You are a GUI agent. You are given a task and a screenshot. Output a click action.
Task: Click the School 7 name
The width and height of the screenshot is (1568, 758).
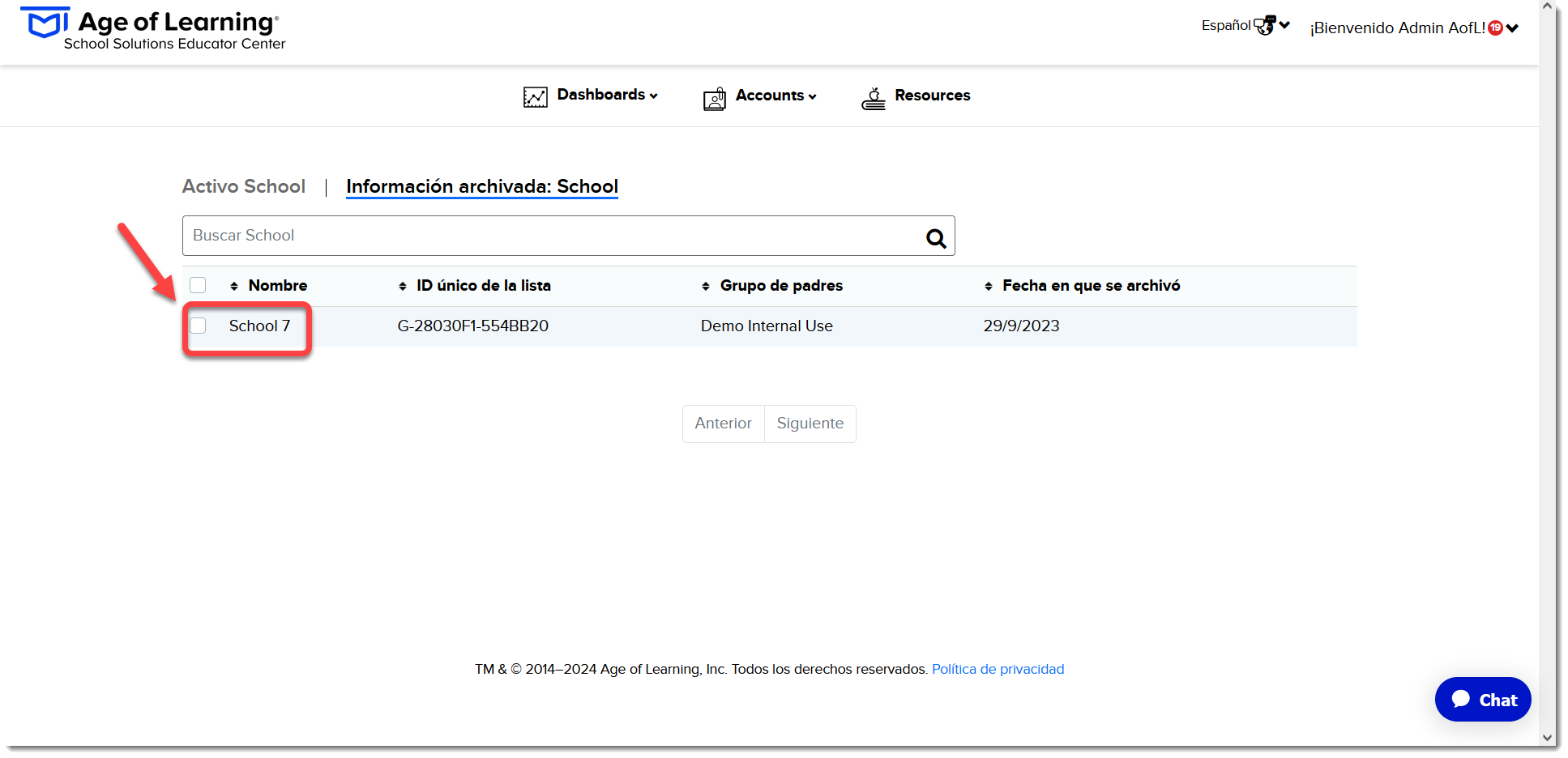[x=259, y=326]
